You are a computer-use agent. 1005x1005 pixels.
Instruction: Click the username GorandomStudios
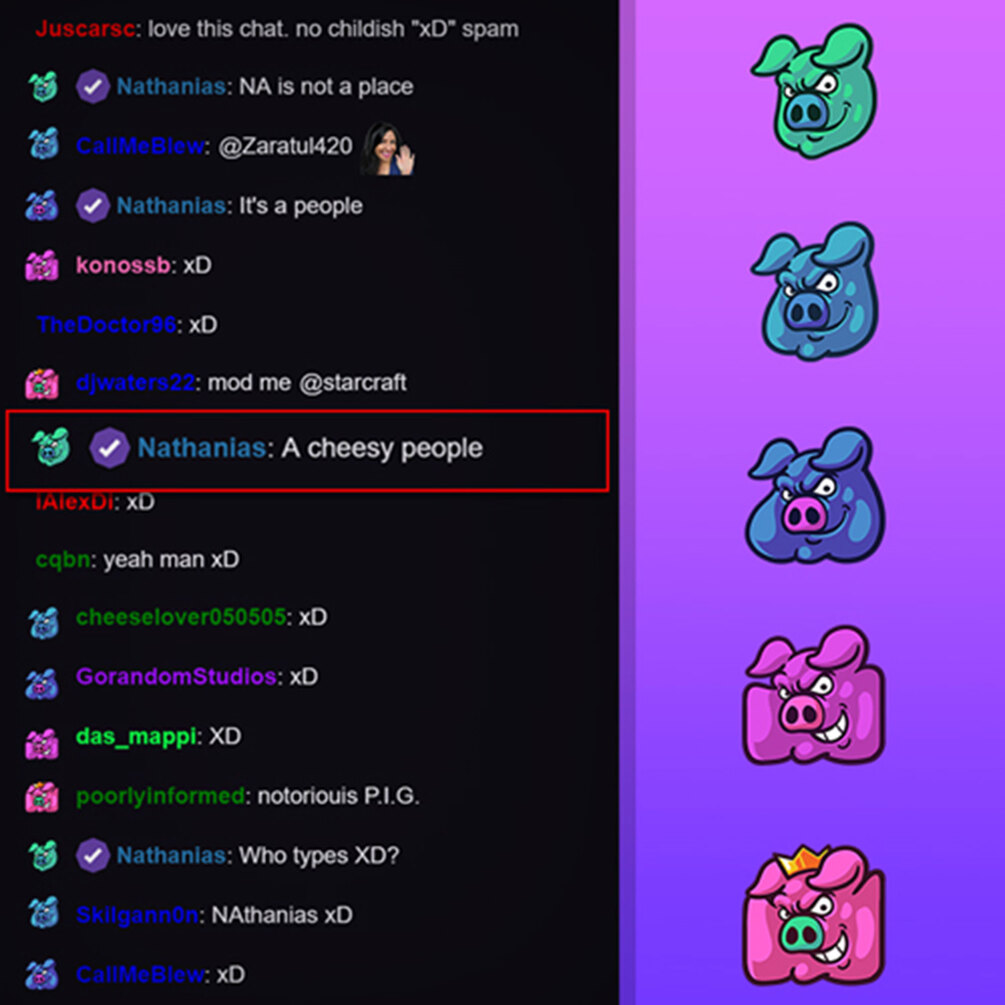[x=176, y=676]
